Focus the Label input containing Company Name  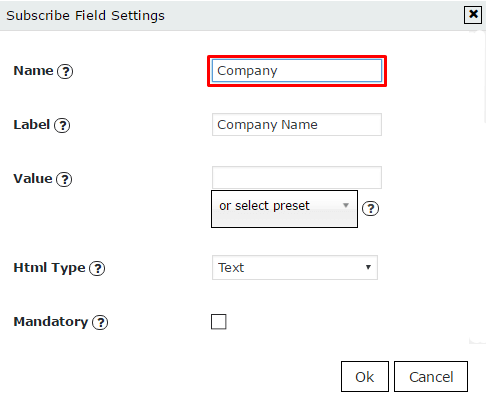click(x=297, y=125)
